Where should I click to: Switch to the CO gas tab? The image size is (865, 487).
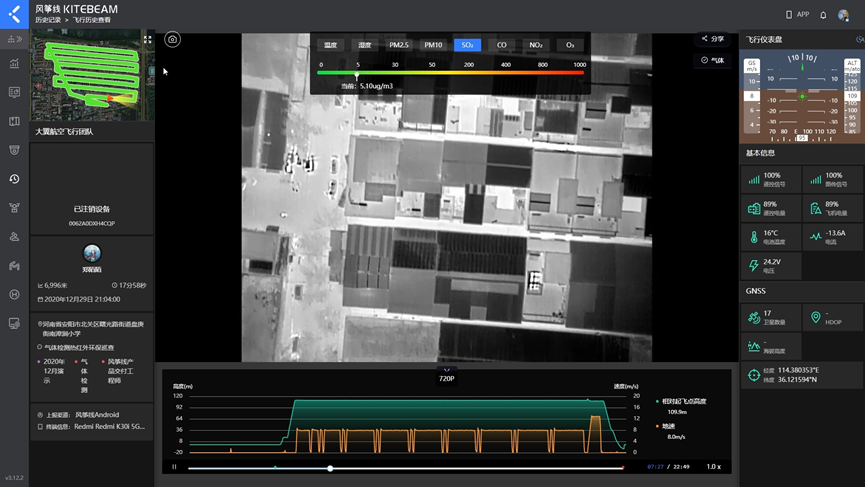[502, 45]
